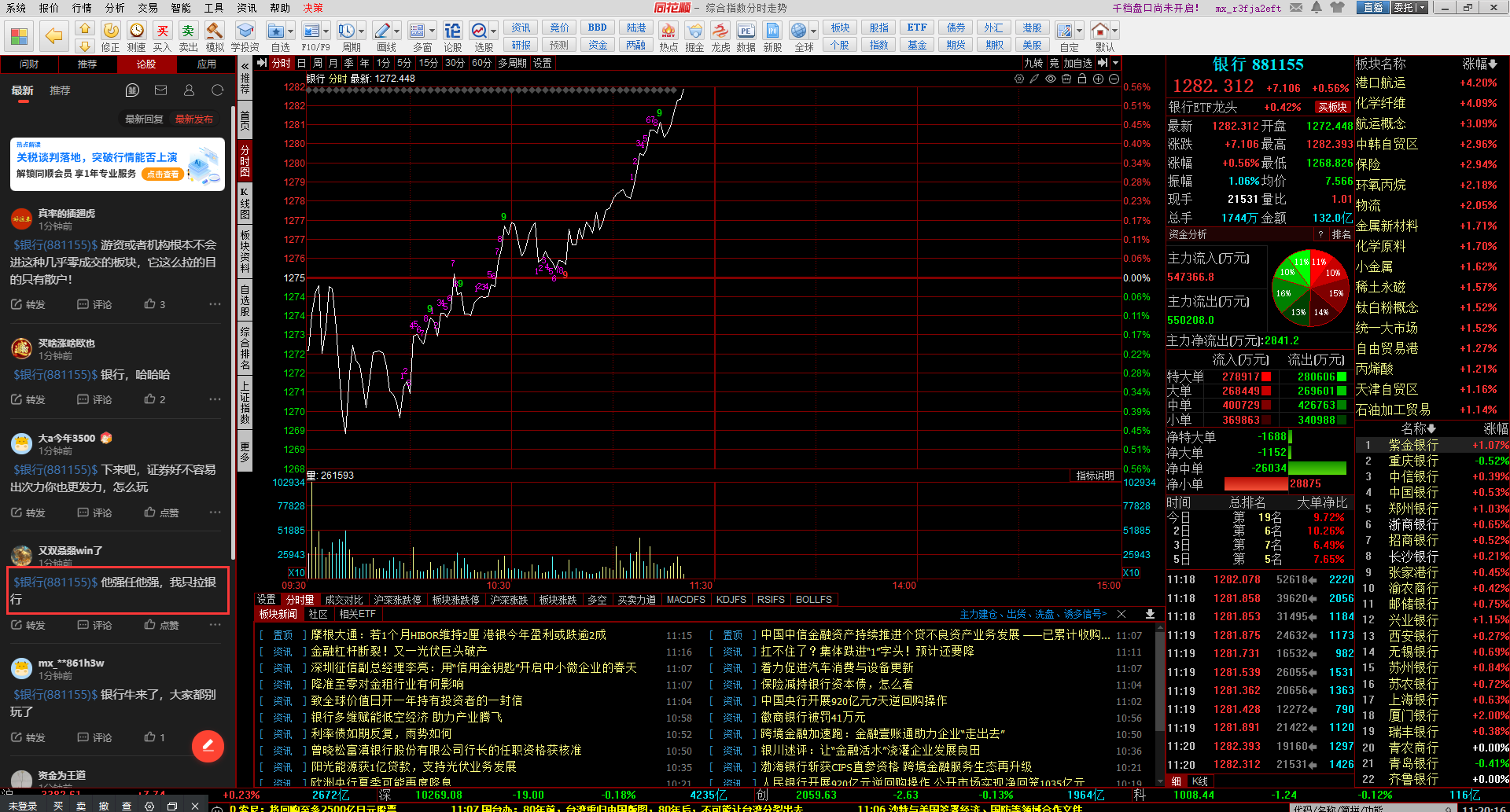Expand the 多窗 multi-window dropdown arrow

(x=433, y=31)
